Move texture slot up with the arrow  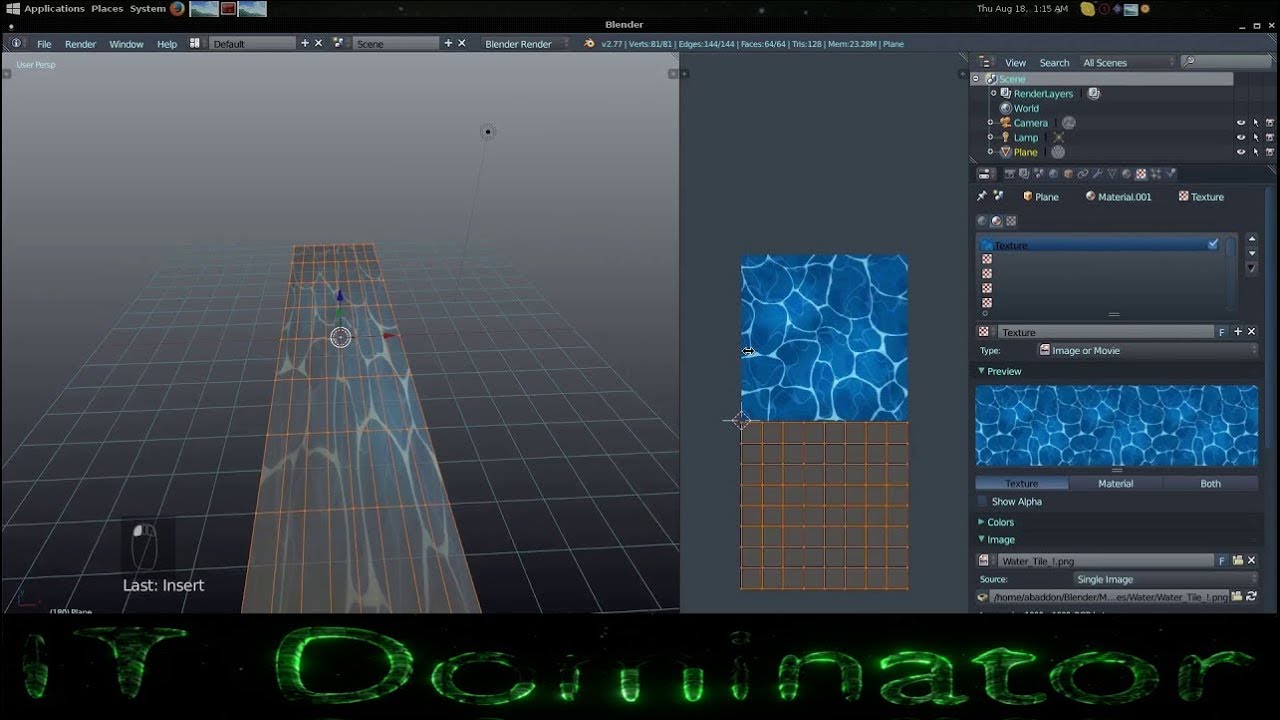[x=1251, y=240]
